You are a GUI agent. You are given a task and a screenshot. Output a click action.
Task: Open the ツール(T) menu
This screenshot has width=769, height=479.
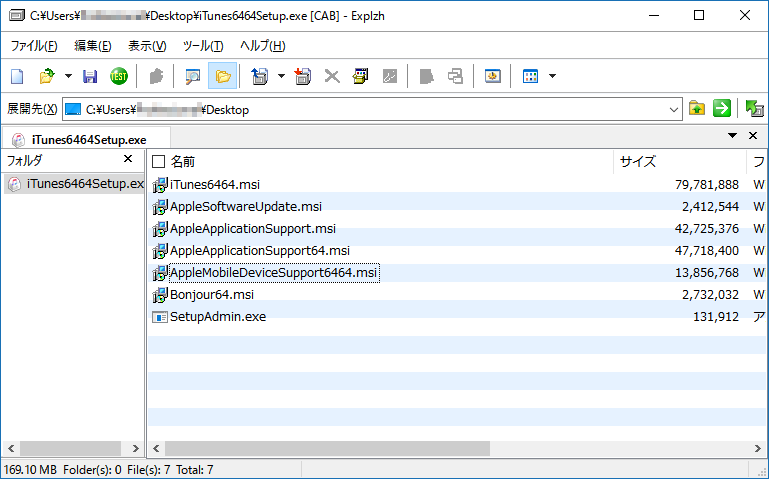[x=203, y=46]
